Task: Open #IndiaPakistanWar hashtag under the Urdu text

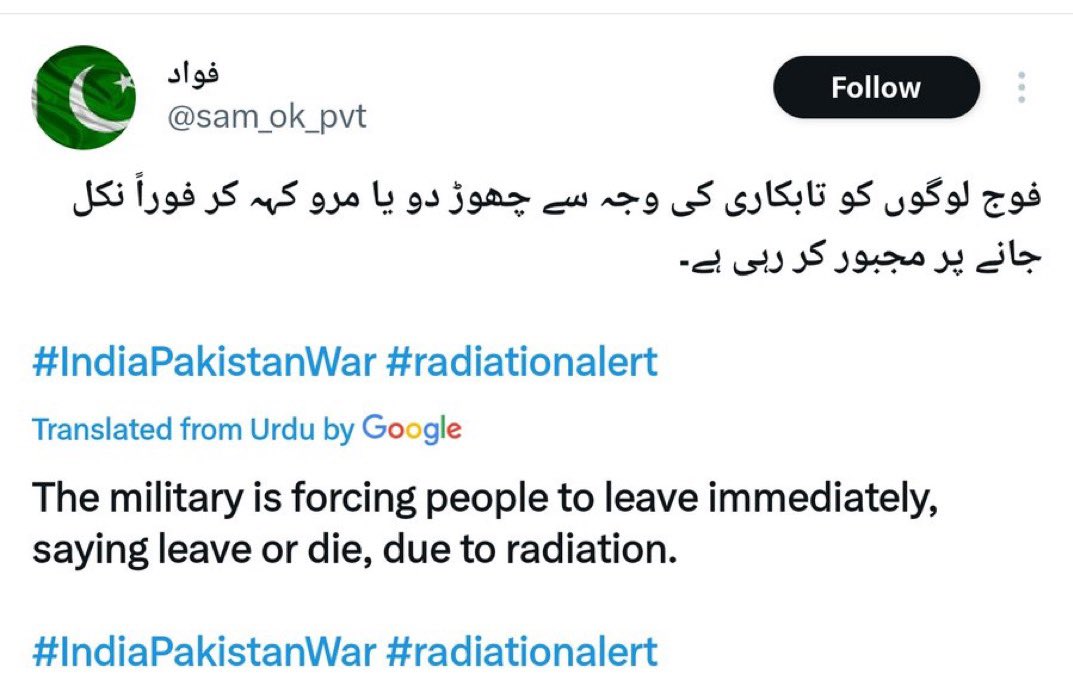Action: click(204, 361)
